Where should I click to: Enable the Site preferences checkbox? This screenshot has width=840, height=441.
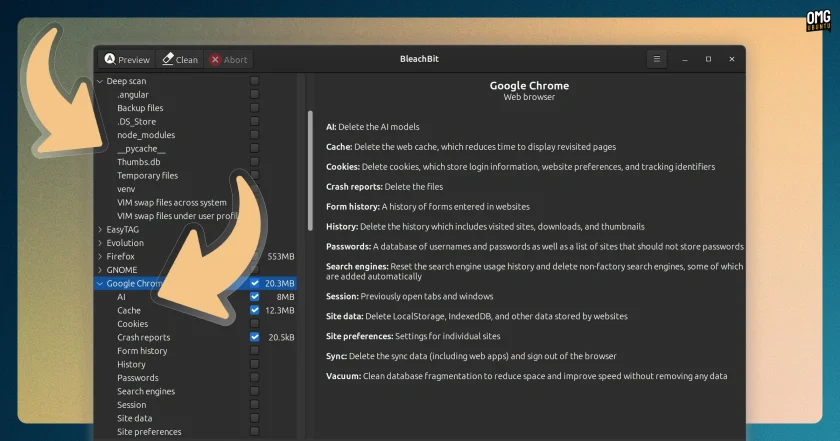[x=254, y=431]
